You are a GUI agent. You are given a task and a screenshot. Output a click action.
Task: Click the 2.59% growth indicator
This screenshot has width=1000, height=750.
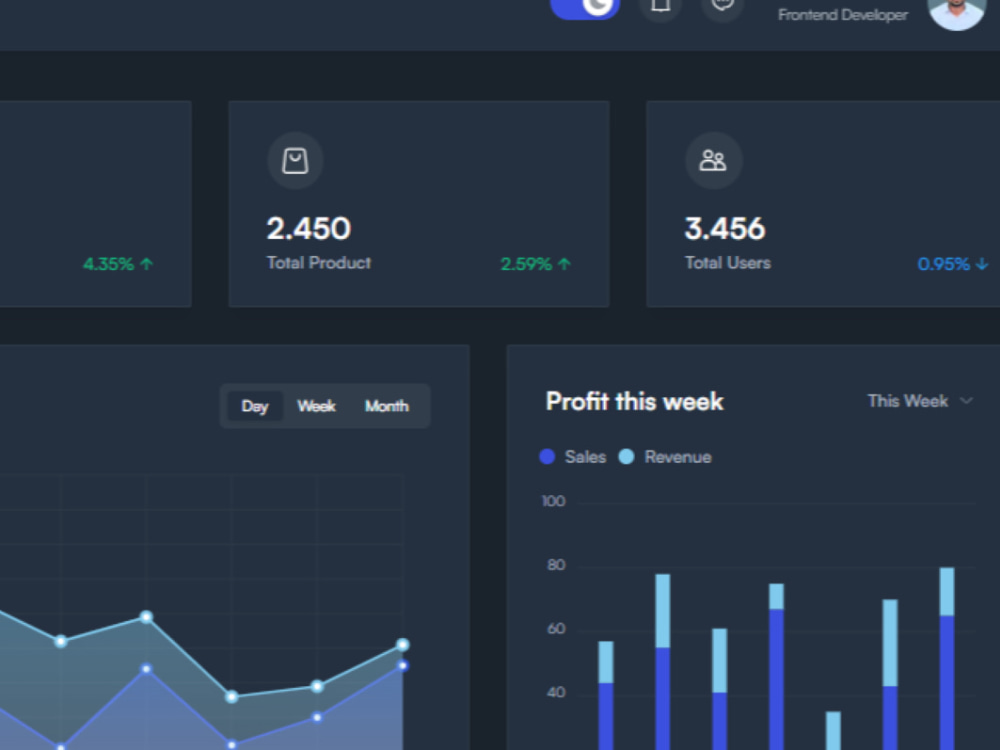click(x=535, y=264)
